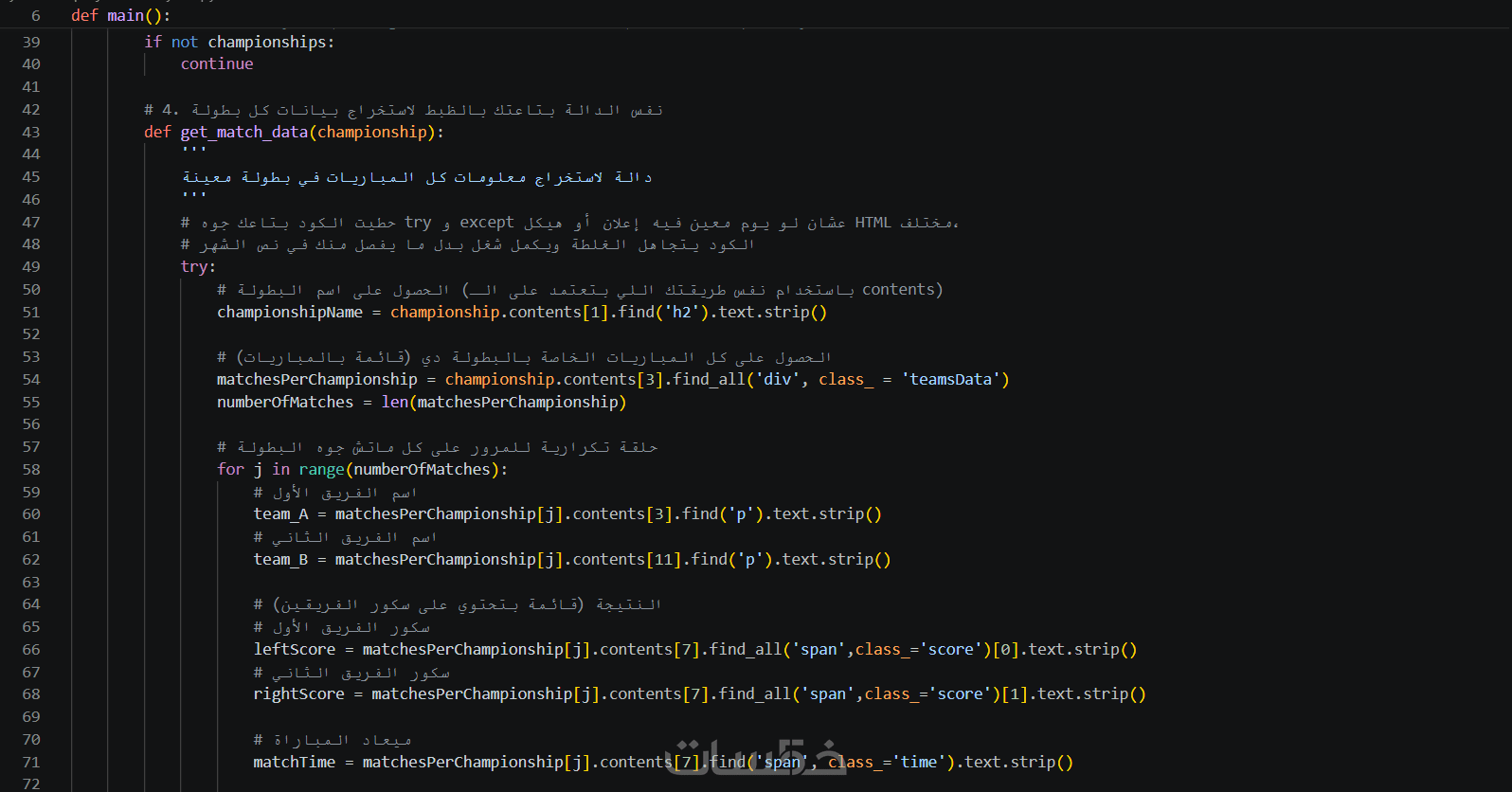
Task: Click line number 60 in the gutter
Action: coord(31,513)
